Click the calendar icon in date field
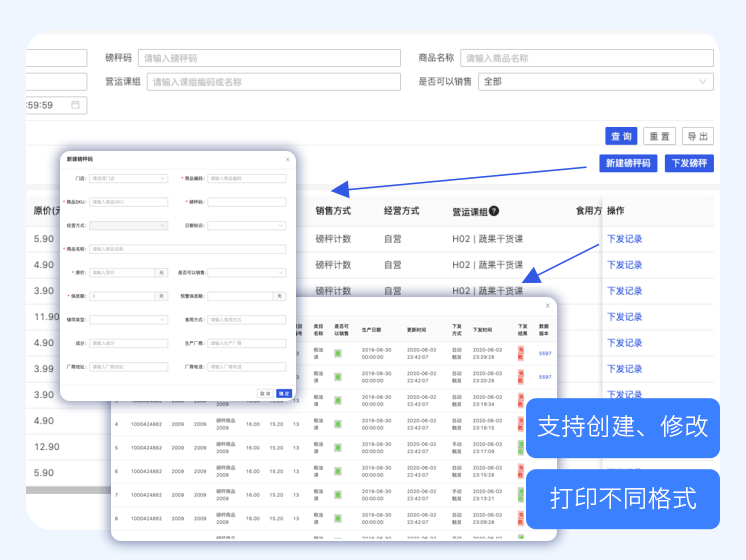The width and height of the screenshot is (746, 560). click(x=75, y=105)
